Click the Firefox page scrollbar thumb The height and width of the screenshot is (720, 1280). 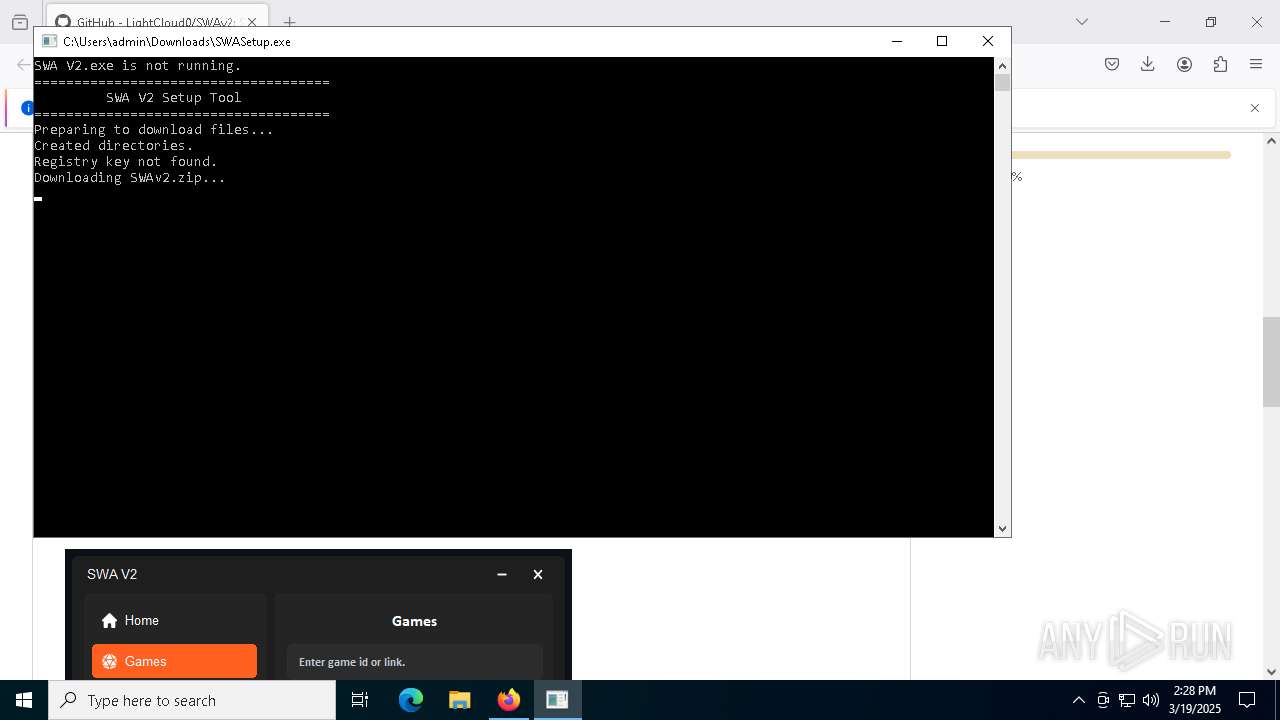click(1271, 362)
